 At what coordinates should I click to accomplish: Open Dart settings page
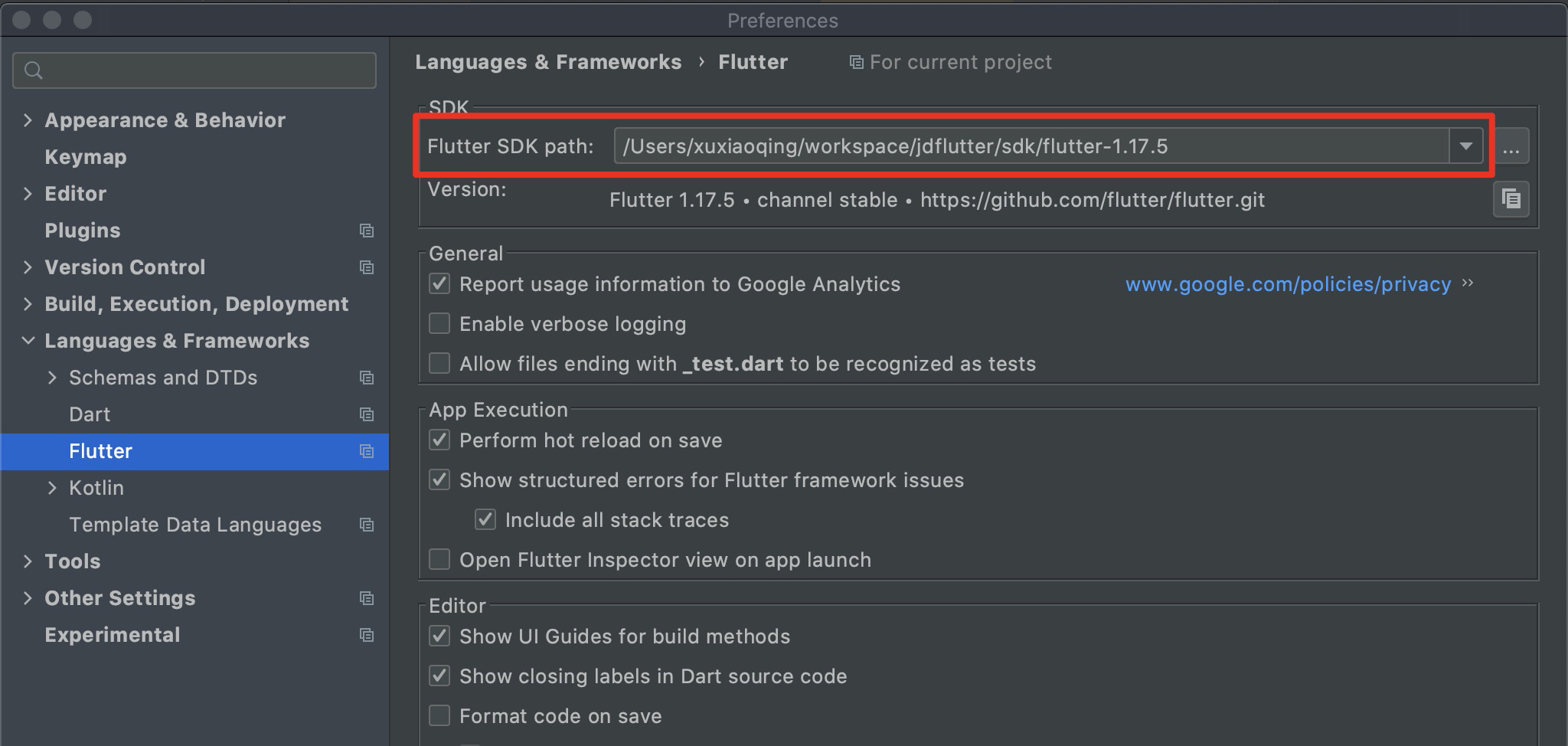90,414
